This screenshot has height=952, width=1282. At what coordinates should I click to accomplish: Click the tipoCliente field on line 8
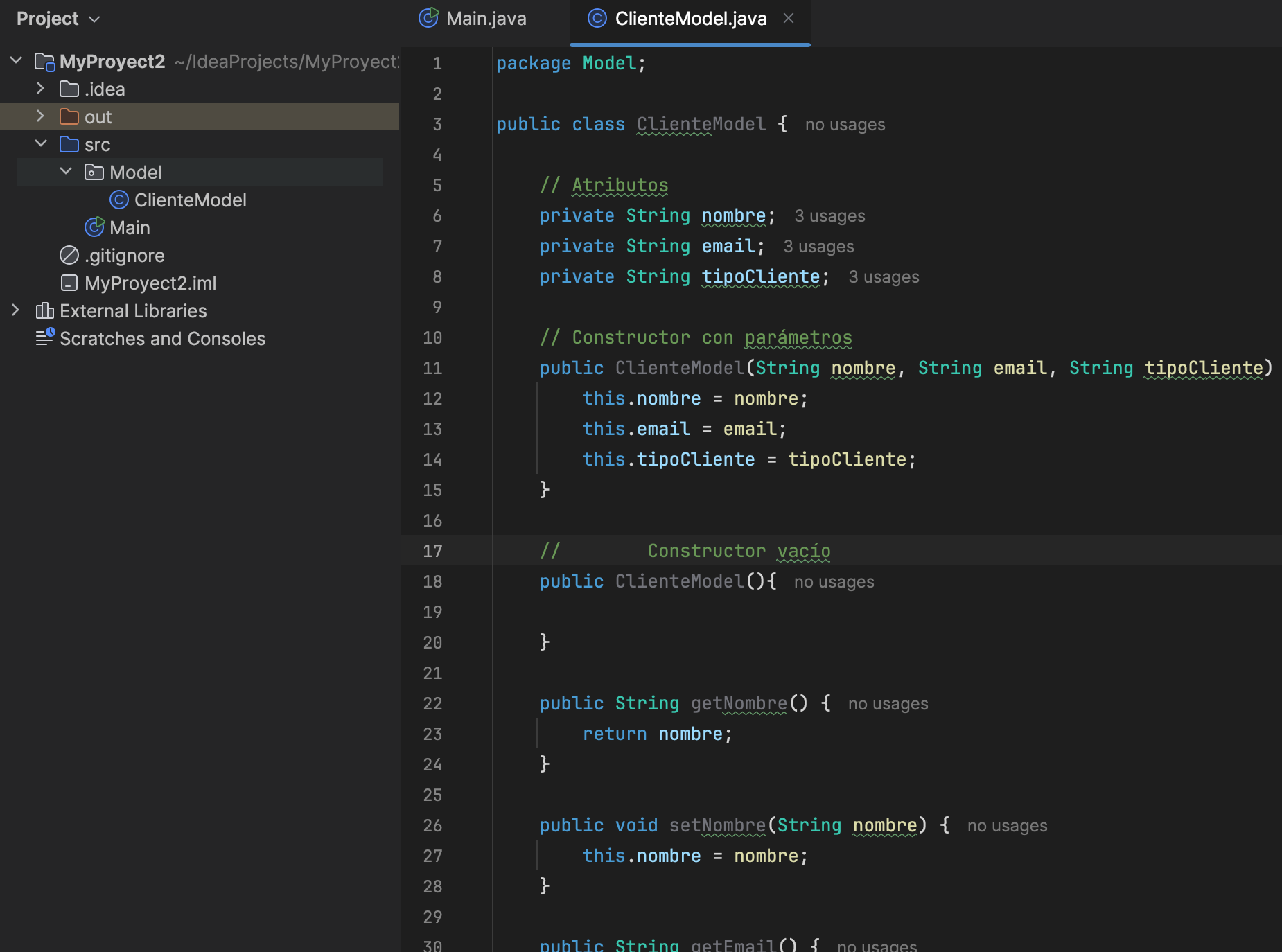point(761,277)
